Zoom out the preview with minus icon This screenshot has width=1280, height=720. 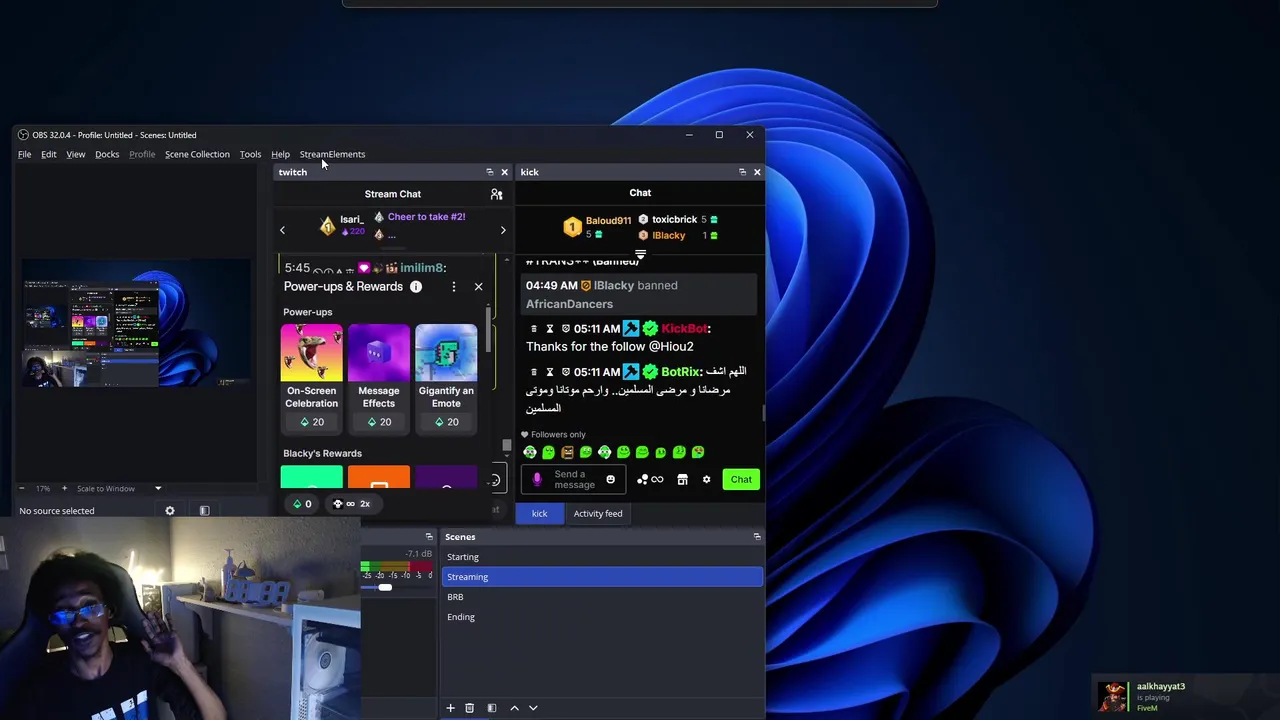22,488
